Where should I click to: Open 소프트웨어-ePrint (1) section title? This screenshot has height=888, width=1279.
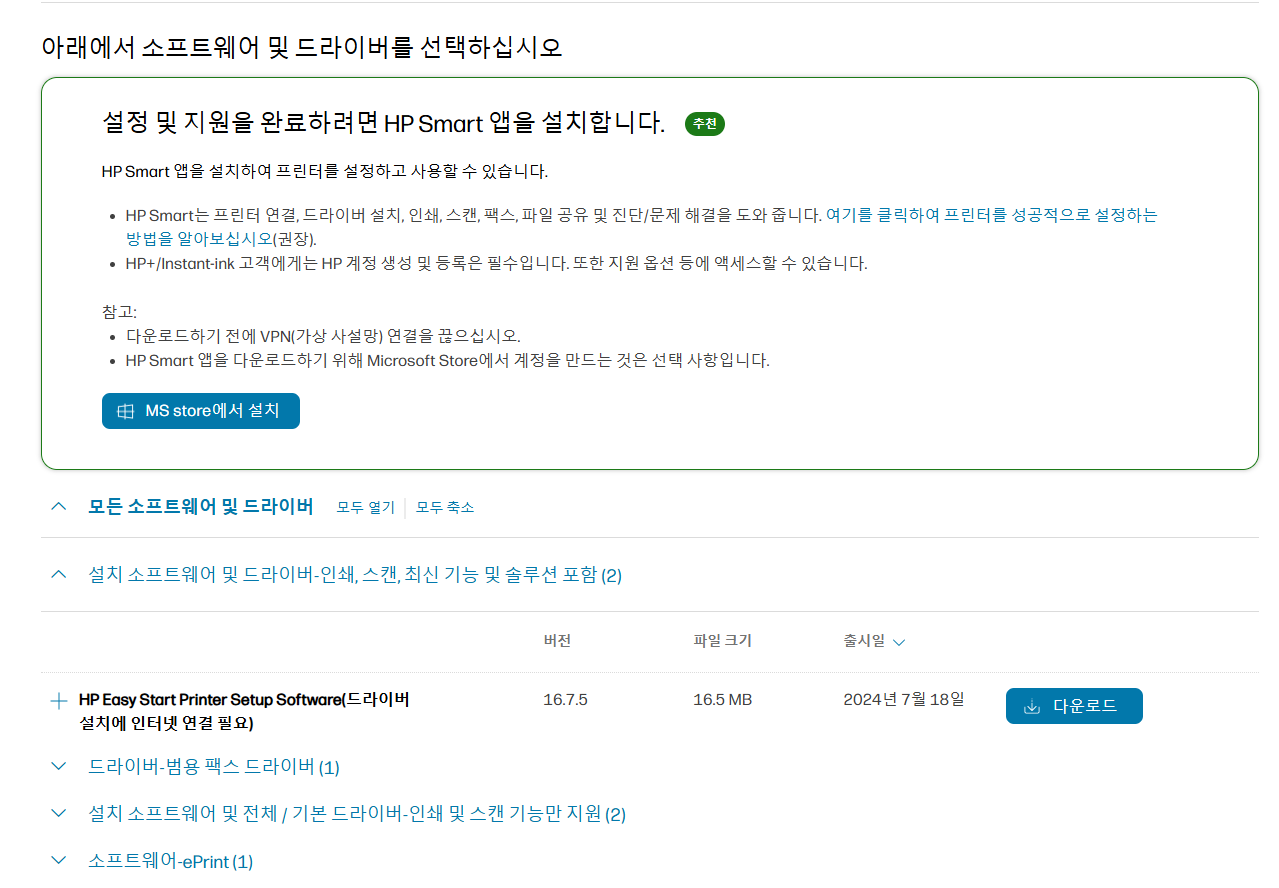point(171,861)
